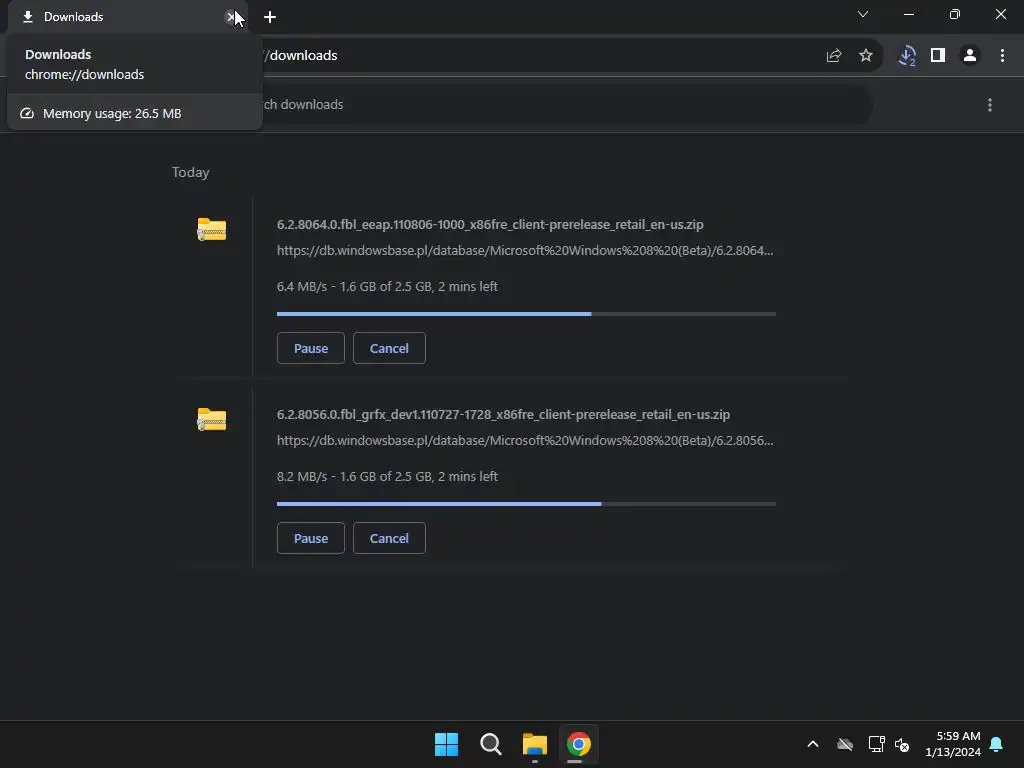Viewport: 1024px width, 768px height.
Task: Pause the 6.2.8056.0 download
Action: pyautogui.click(x=311, y=538)
